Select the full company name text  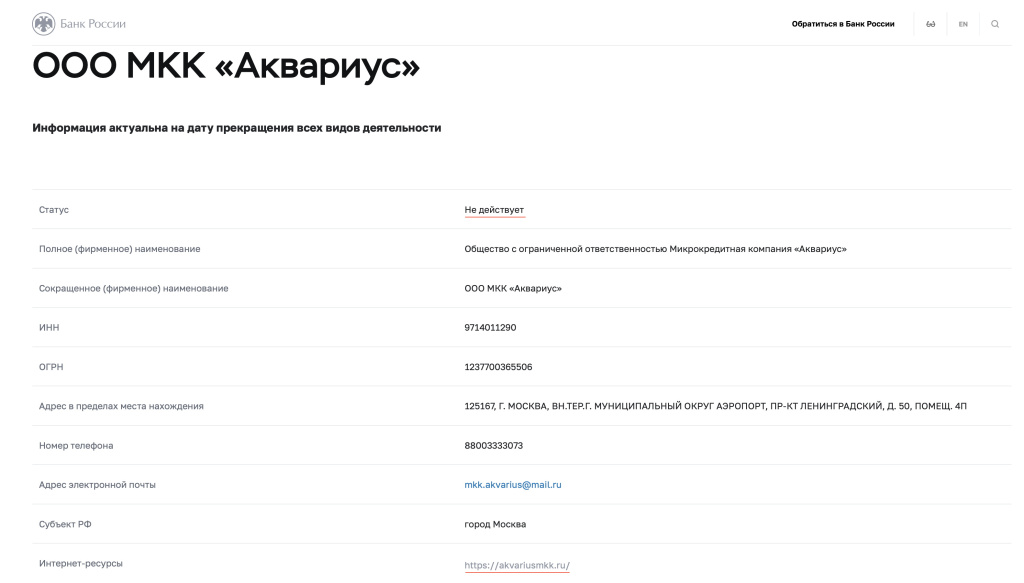(656, 248)
